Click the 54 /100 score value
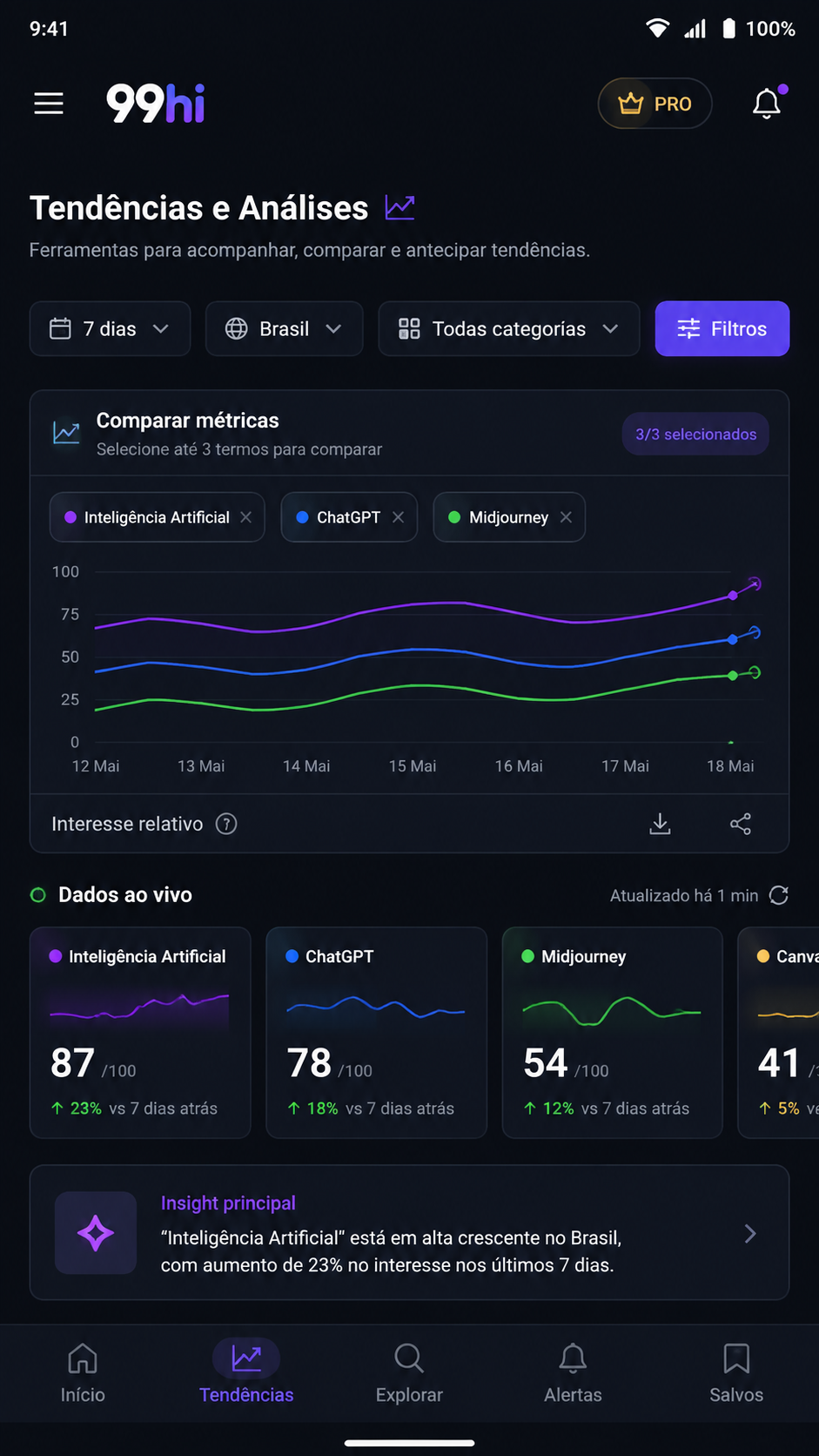Screen dimensions: 819x1456 point(567,1063)
